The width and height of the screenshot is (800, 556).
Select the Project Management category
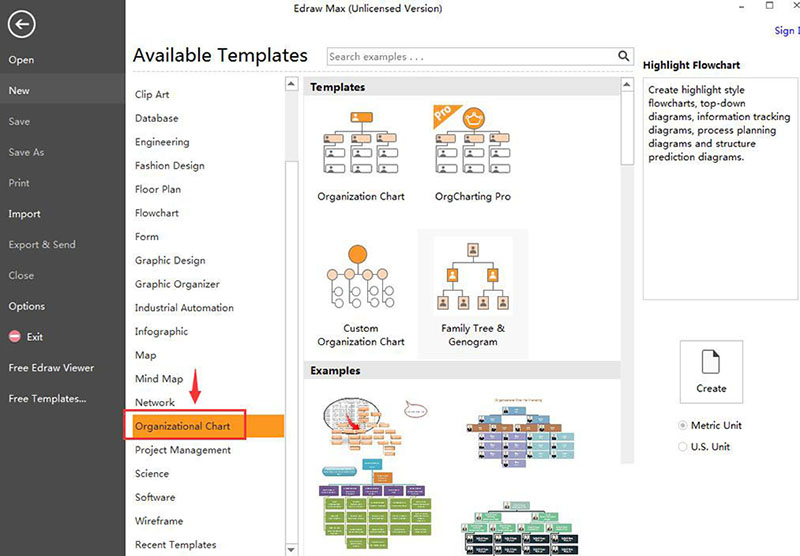[183, 450]
